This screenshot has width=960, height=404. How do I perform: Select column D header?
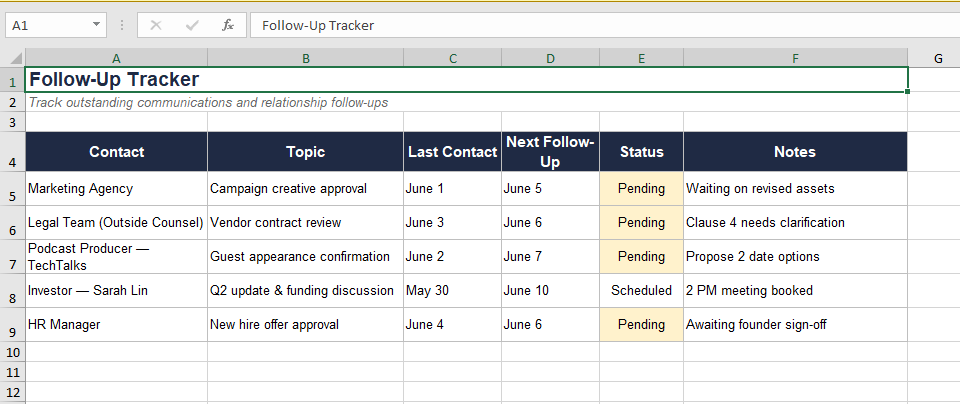(x=550, y=58)
